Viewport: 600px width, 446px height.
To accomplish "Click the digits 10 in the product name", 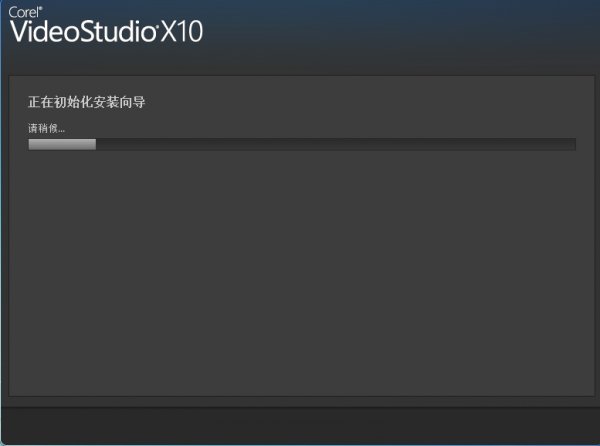I will (190, 31).
